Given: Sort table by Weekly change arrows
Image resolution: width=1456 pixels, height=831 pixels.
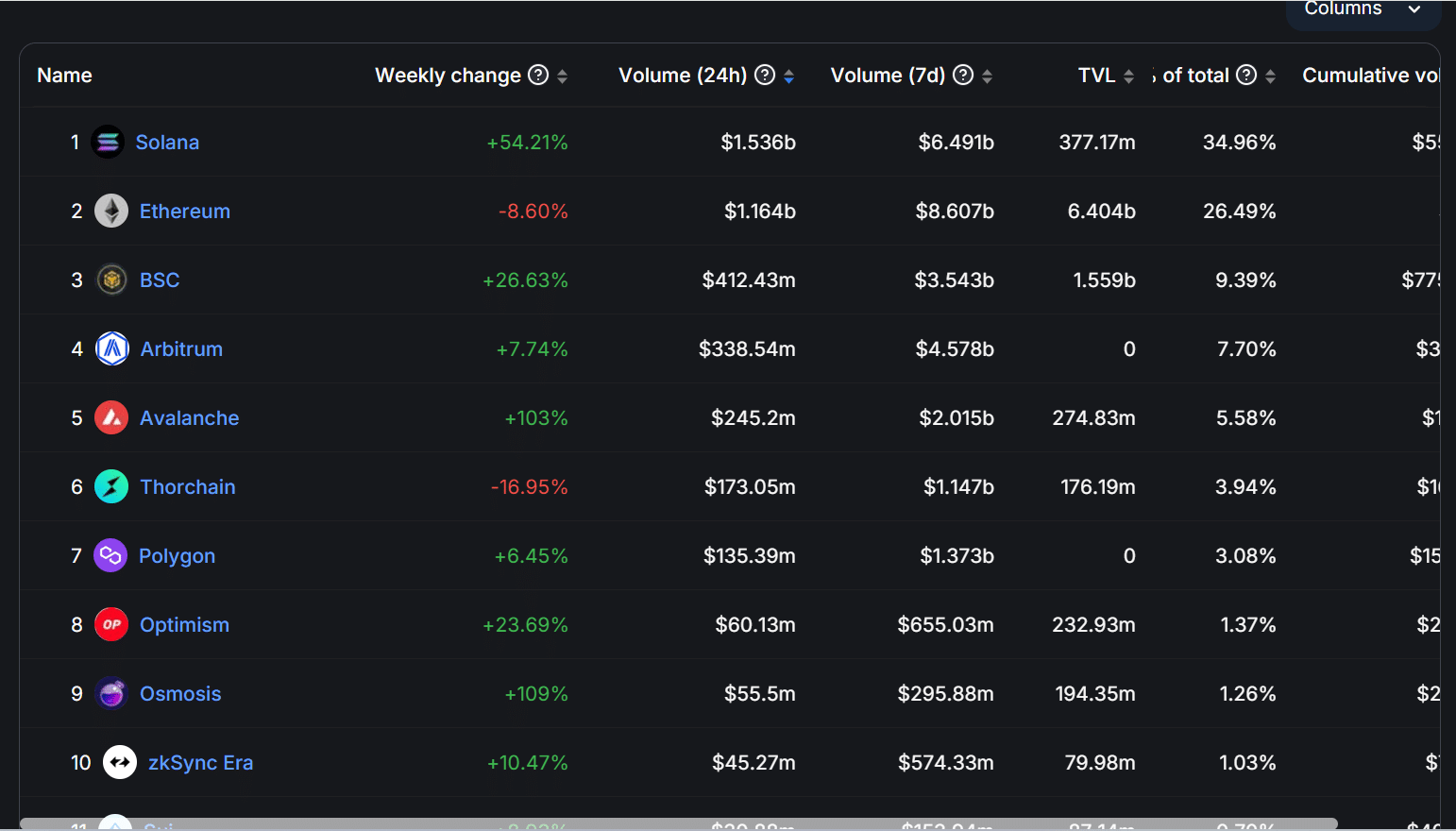Looking at the screenshot, I should click(x=562, y=76).
